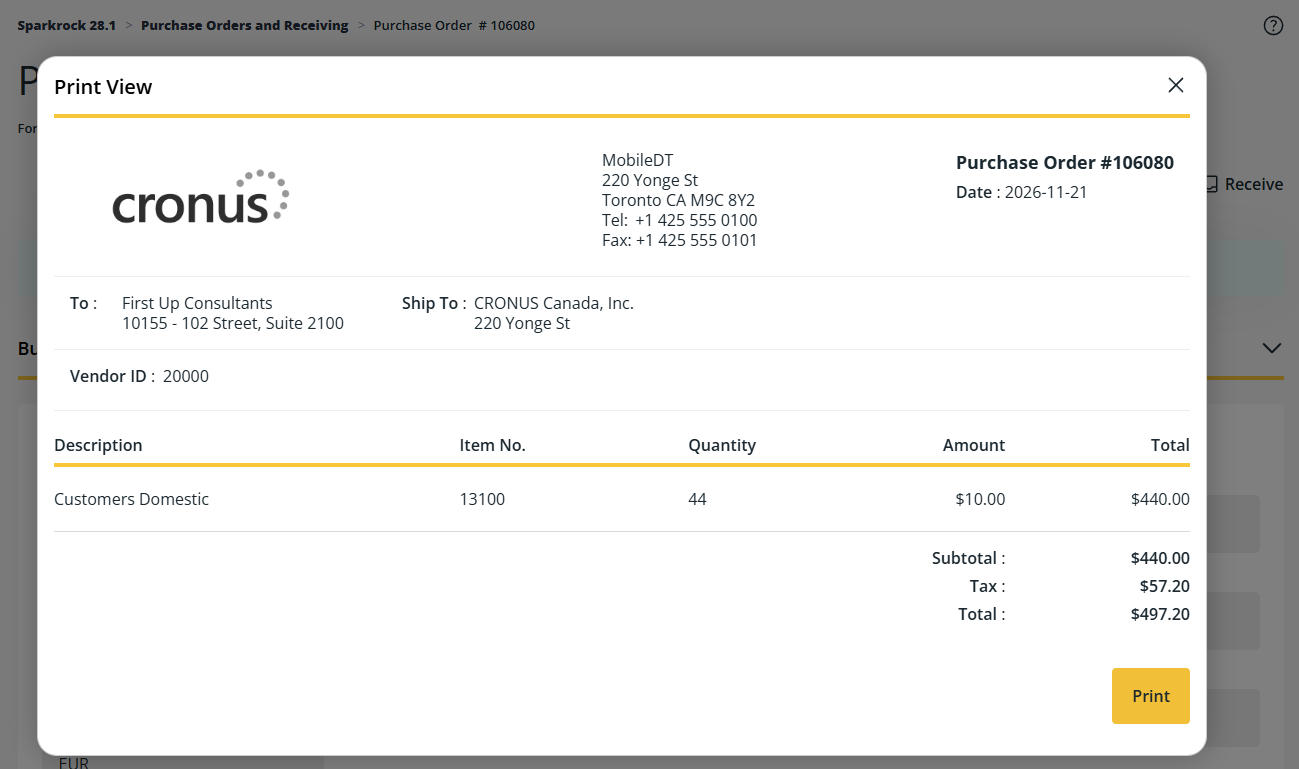Click the MobileDT company name
Screen dimensions: 1299x769
click(x=637, y=160)
